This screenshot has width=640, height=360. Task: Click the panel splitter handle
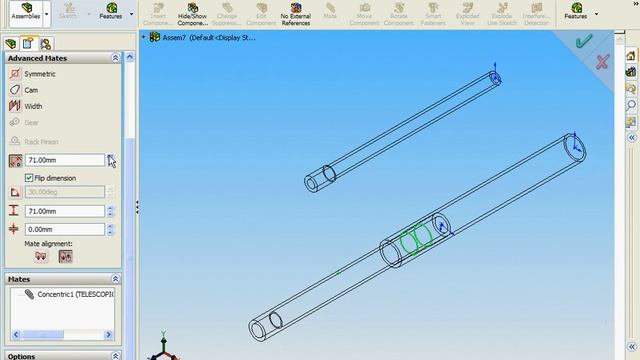coord(137,207)
